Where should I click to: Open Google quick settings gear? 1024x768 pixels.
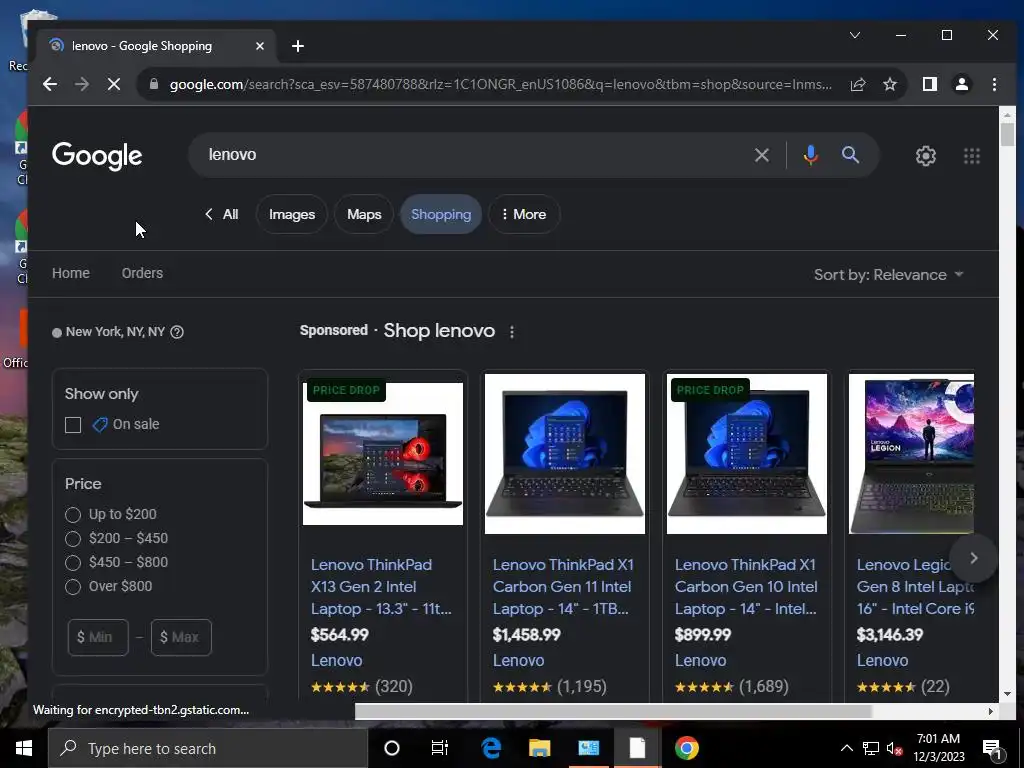point(925,155)
